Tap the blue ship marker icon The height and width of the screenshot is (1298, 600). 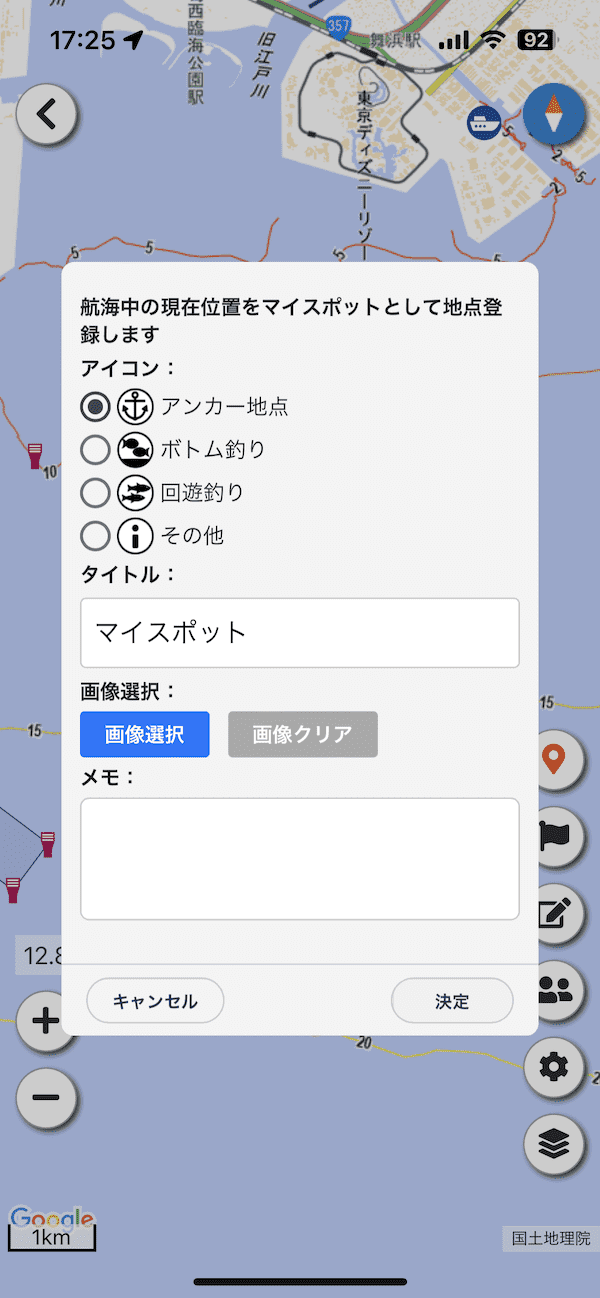click(485, 123)
